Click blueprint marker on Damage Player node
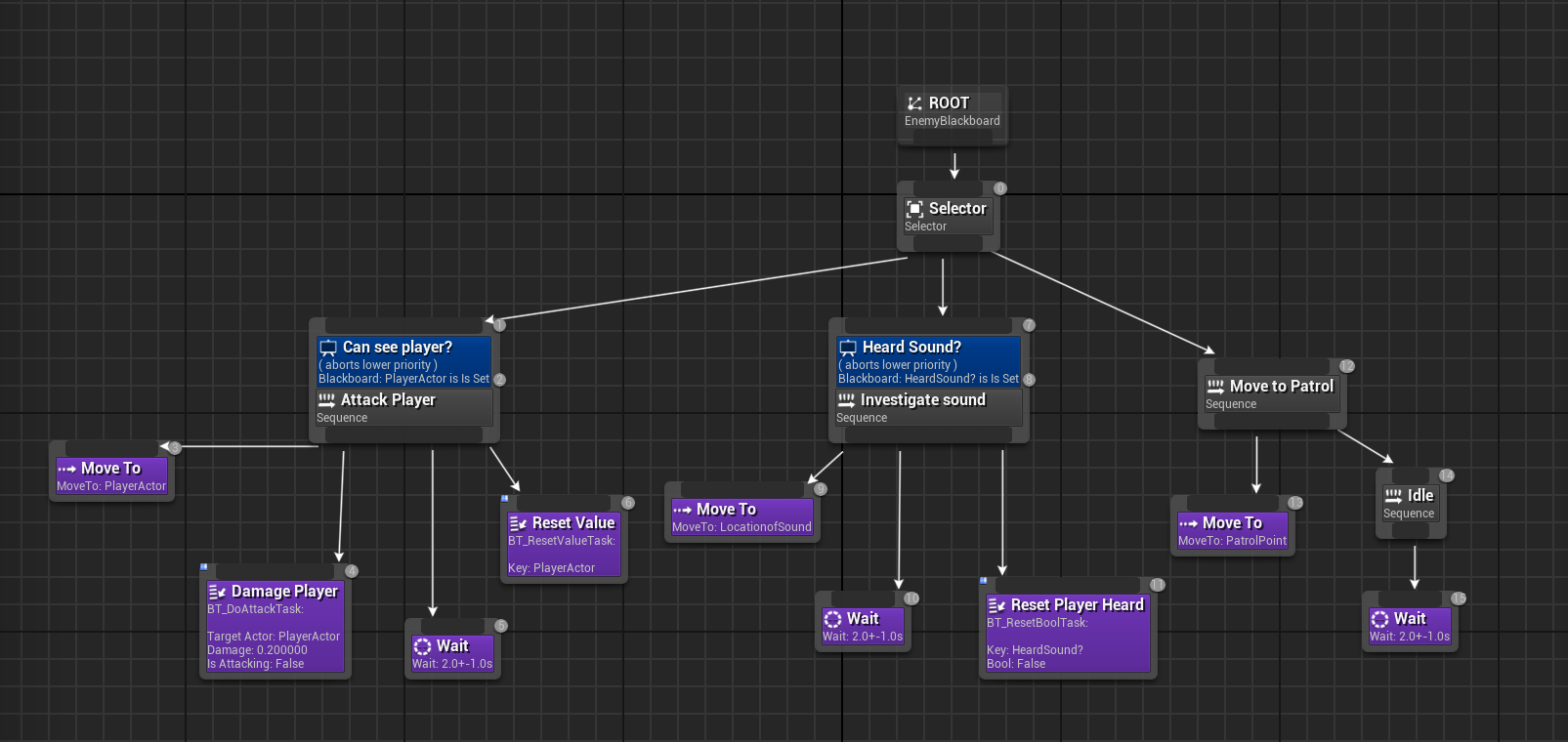The image size is (1568, 742). 204,566
